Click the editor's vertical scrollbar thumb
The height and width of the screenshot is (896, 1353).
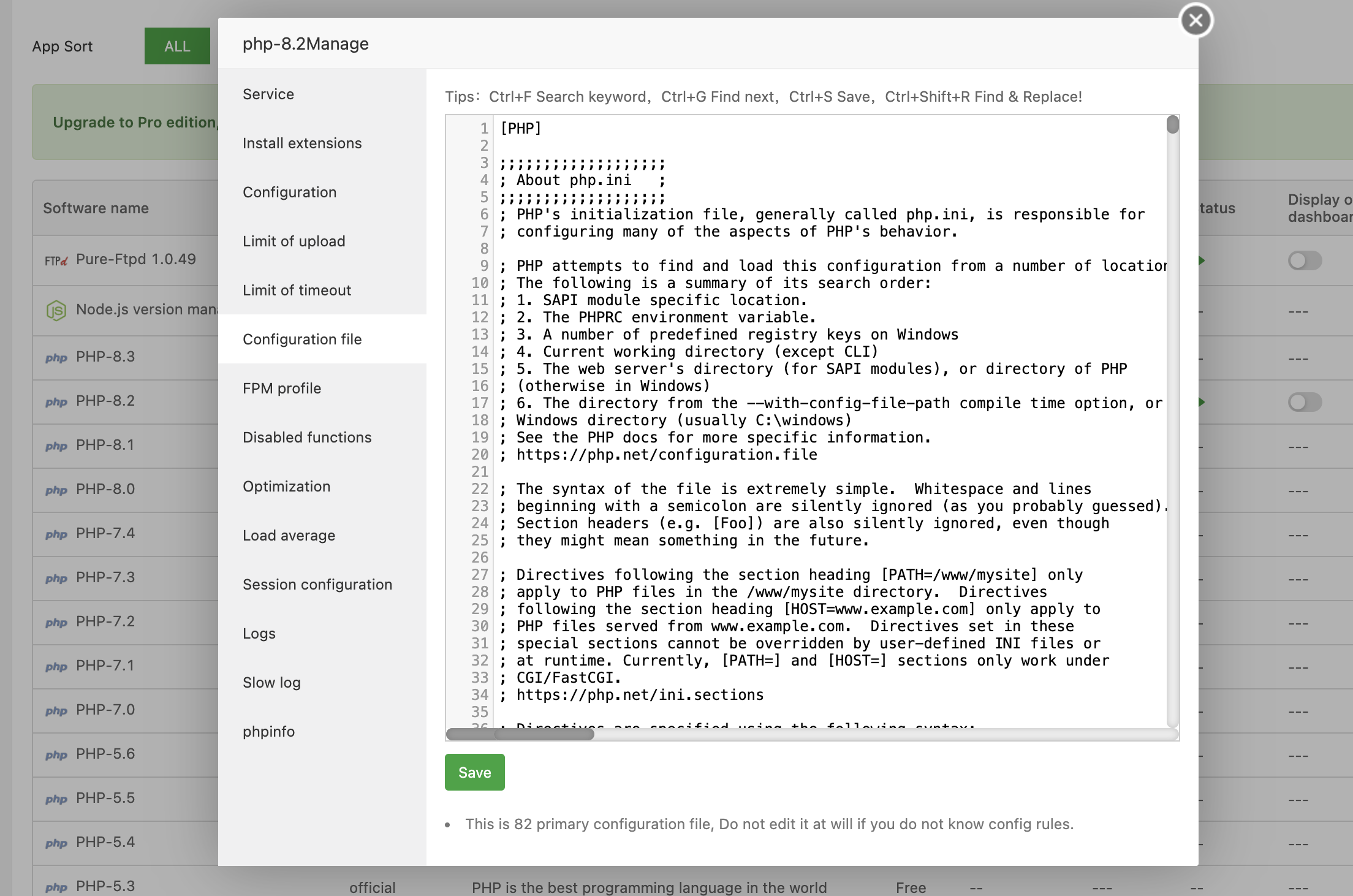point(1172,125)
